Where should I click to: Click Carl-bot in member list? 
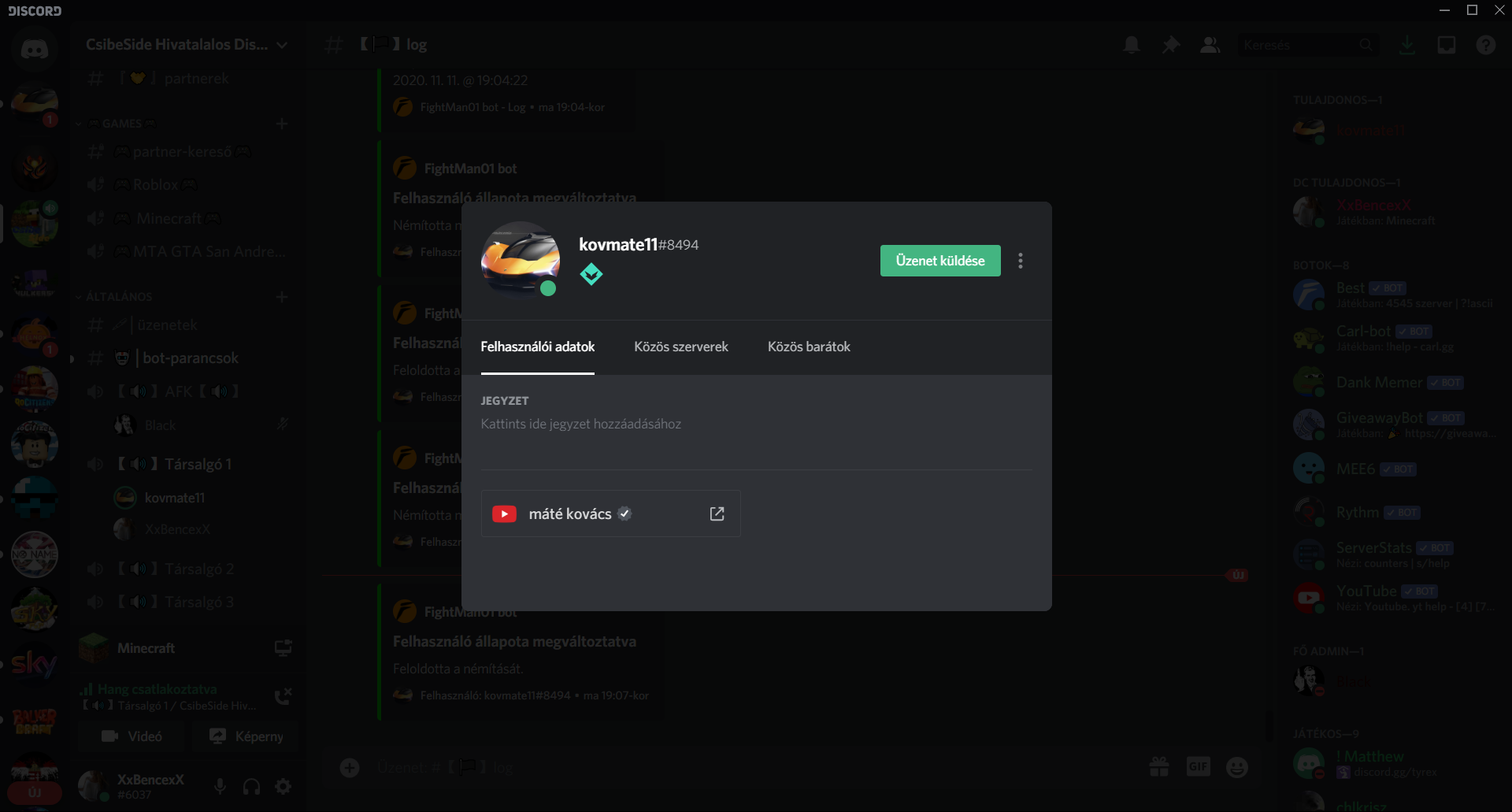[x=1395, y=338]
